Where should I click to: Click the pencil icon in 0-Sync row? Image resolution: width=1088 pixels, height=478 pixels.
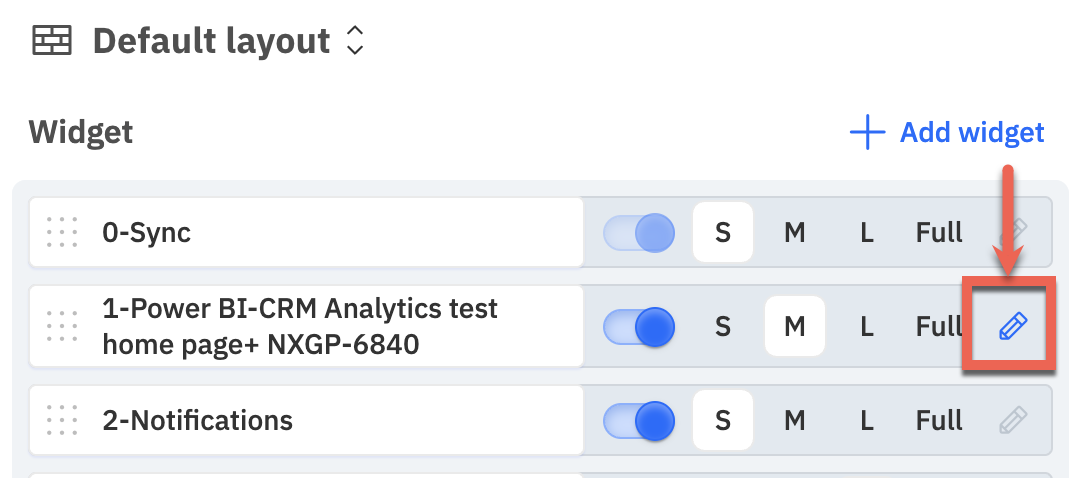pos(1012,232)
